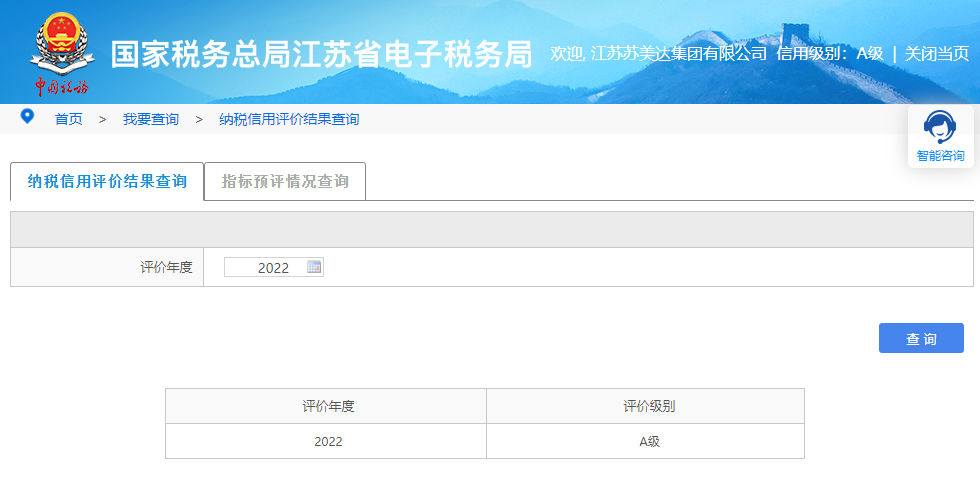Click the company name 江苏苏美达集团有限公司
Image resolution: width=980 pixels, height=503 pixels.
click(x=679, y=54)
